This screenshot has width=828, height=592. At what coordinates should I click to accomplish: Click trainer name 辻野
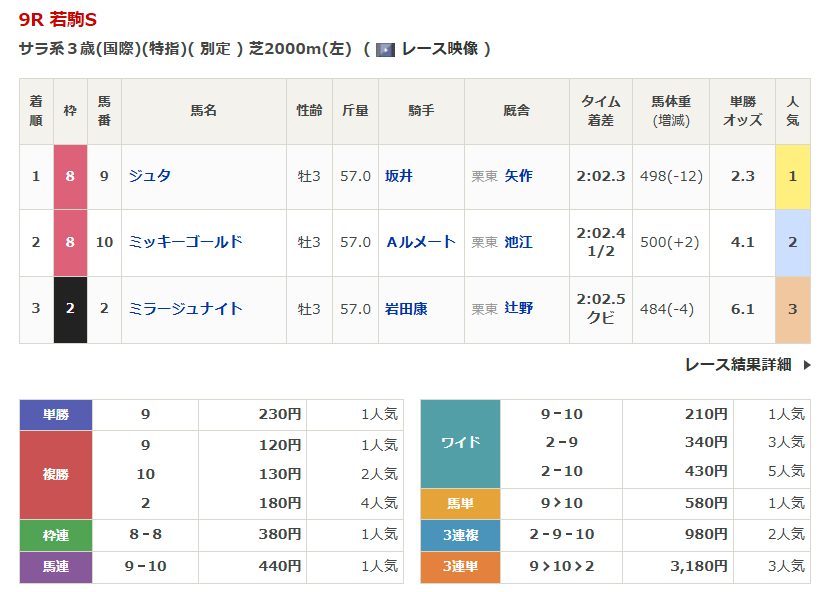(518, 308)
